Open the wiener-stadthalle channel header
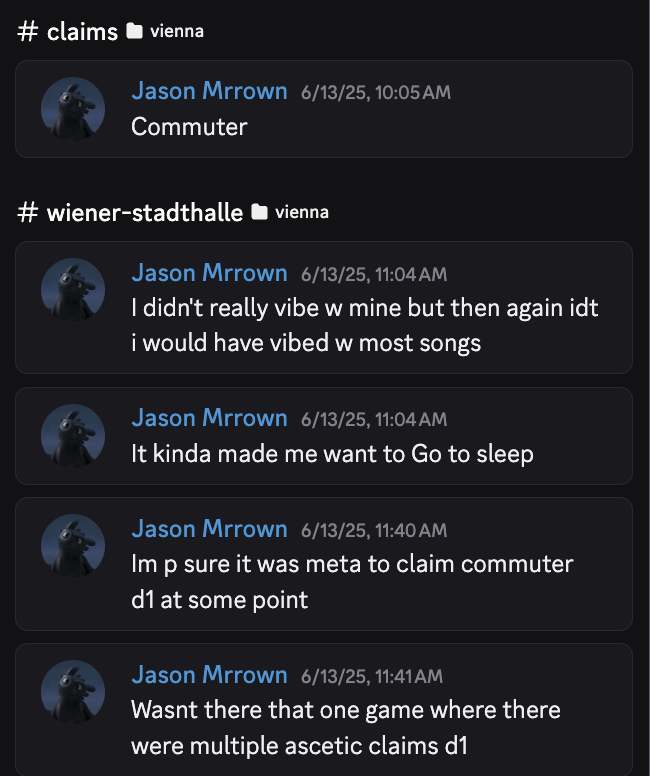Viewport: 650px width, 776px height. 145,212
